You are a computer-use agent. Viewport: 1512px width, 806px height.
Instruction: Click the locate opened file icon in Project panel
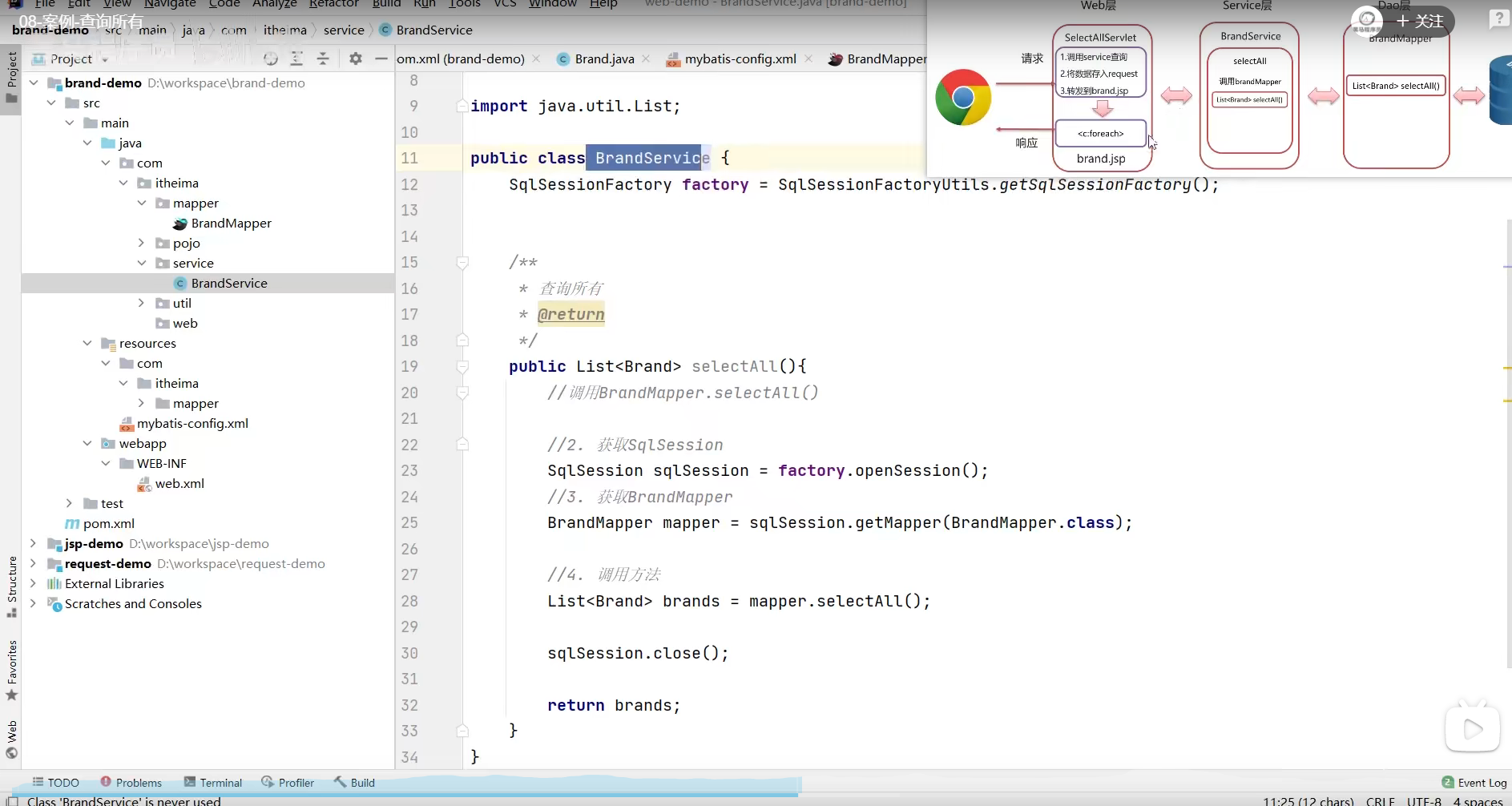point(271,58)
